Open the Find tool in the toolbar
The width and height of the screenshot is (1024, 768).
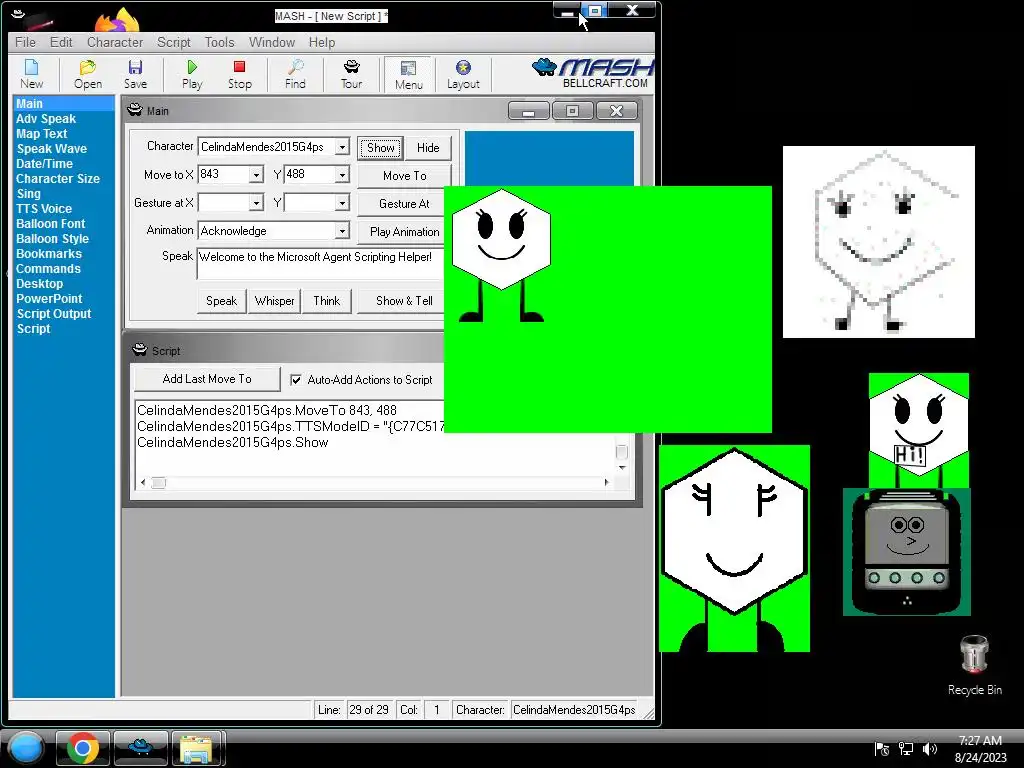pyautogui.click(x=295, y=74)
